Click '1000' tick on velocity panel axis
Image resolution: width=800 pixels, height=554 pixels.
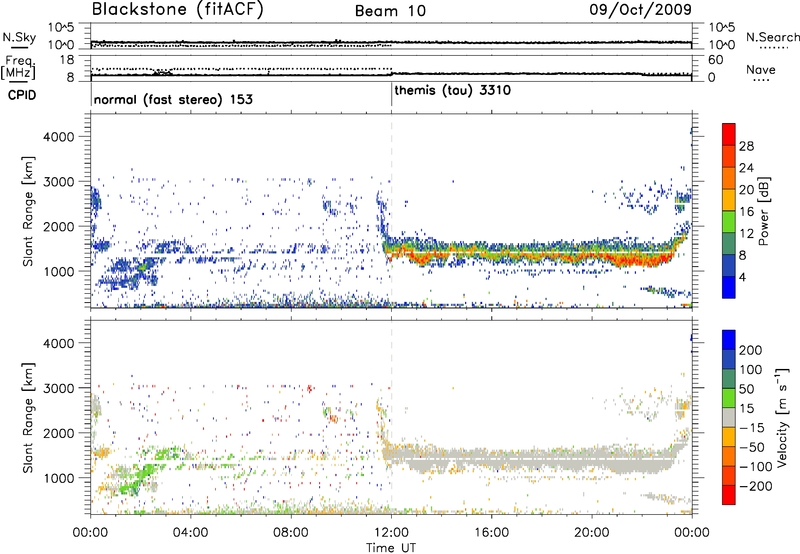coord(59,477)
